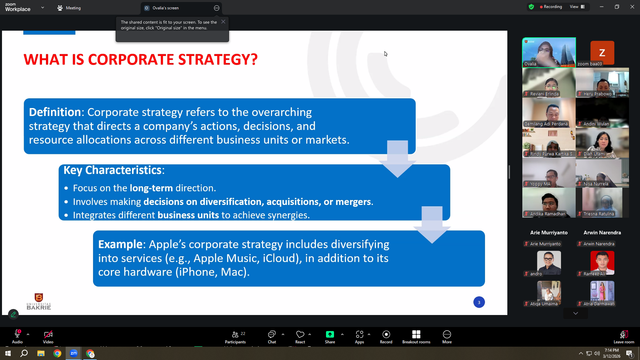
Task: Select the zoom baa03 participant tile
Action: point(602,53)
